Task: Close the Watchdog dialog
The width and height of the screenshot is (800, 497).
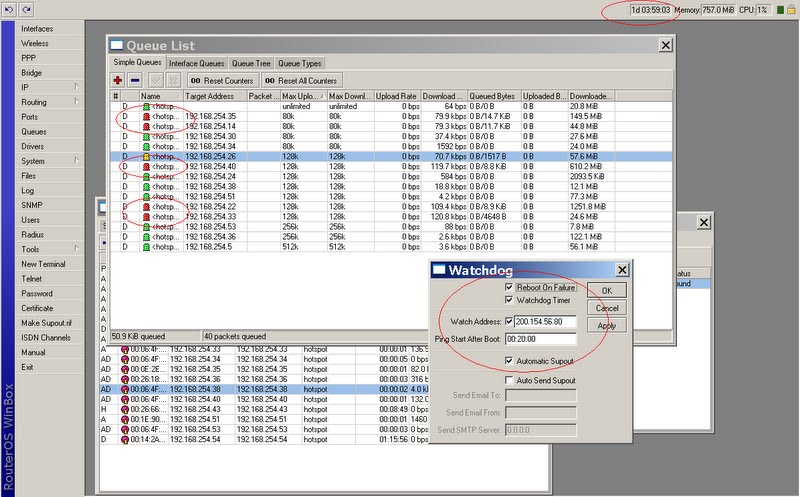Action: pyautogui.click(x=622, y=270)
